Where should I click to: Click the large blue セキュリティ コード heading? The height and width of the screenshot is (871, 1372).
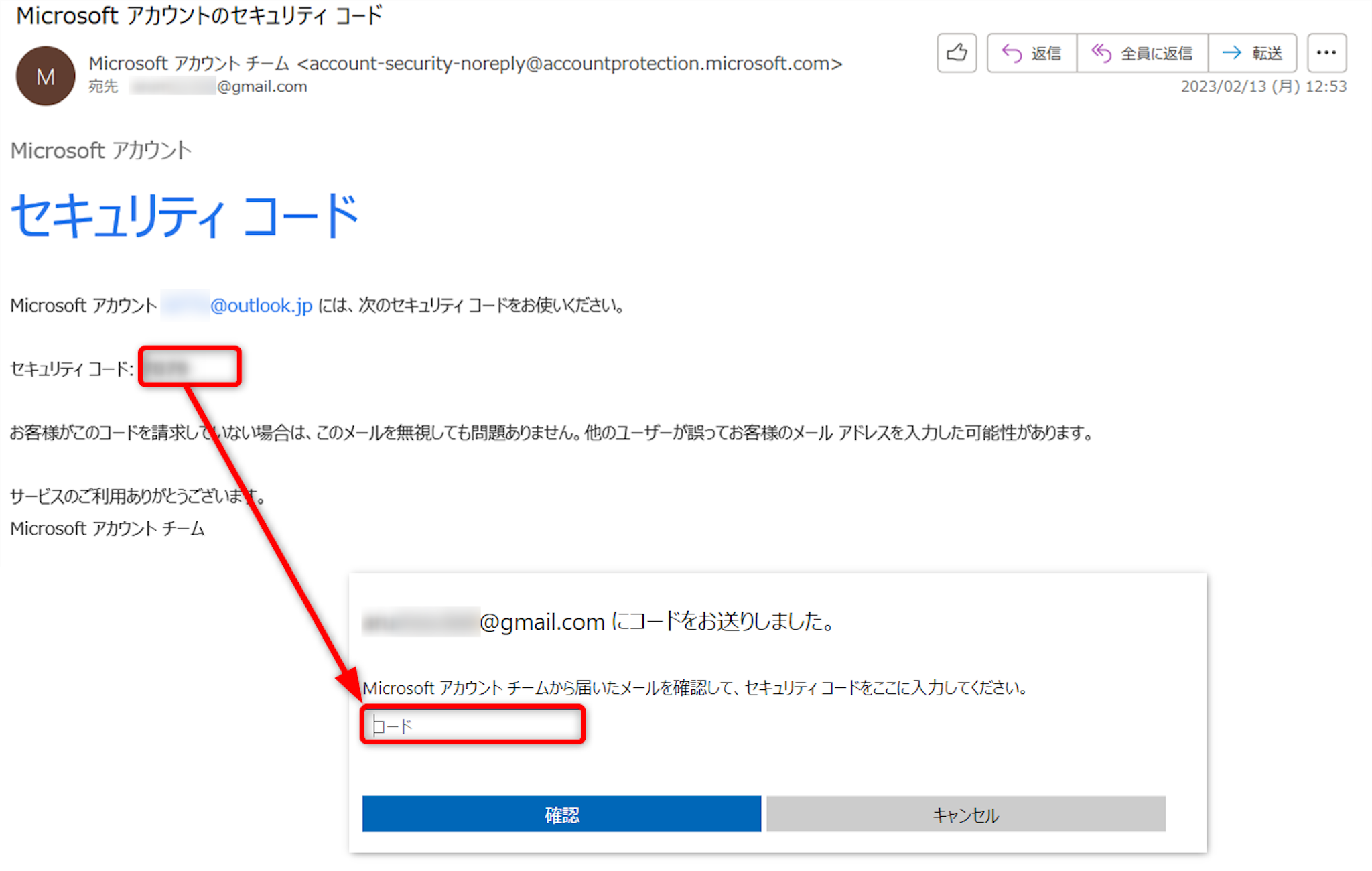pos(185,216)
